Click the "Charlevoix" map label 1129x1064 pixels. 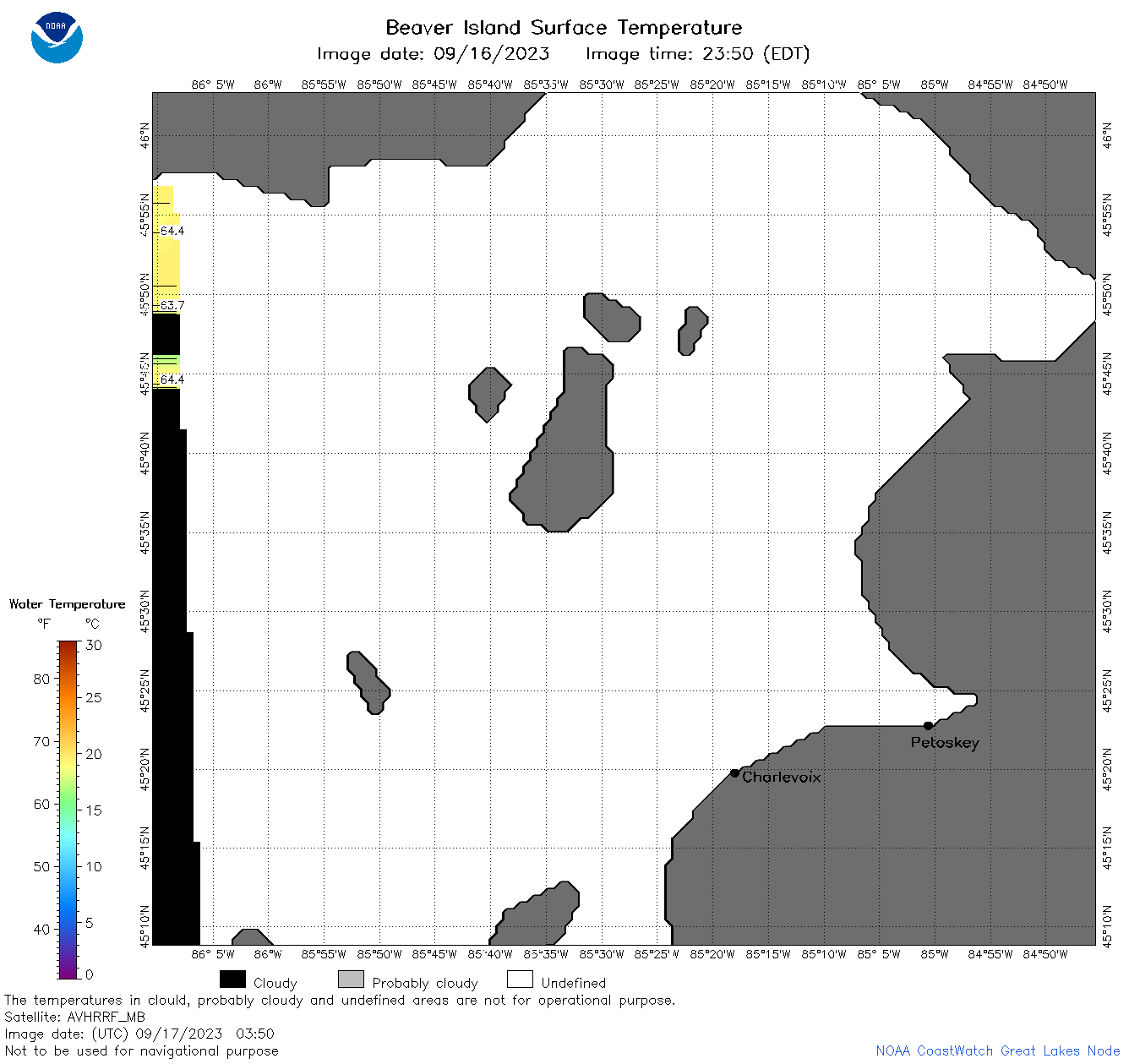coord(782,777)
